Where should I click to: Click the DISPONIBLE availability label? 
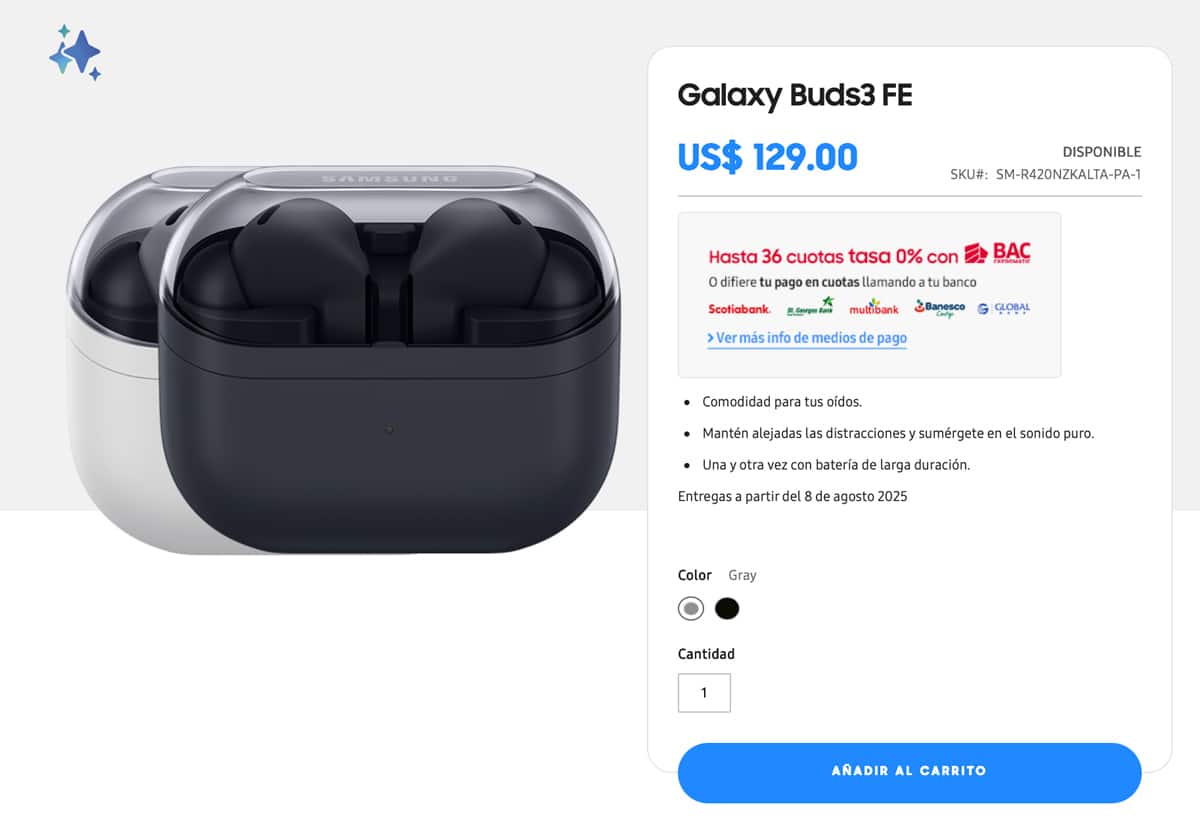click(x=1101, y=152)
